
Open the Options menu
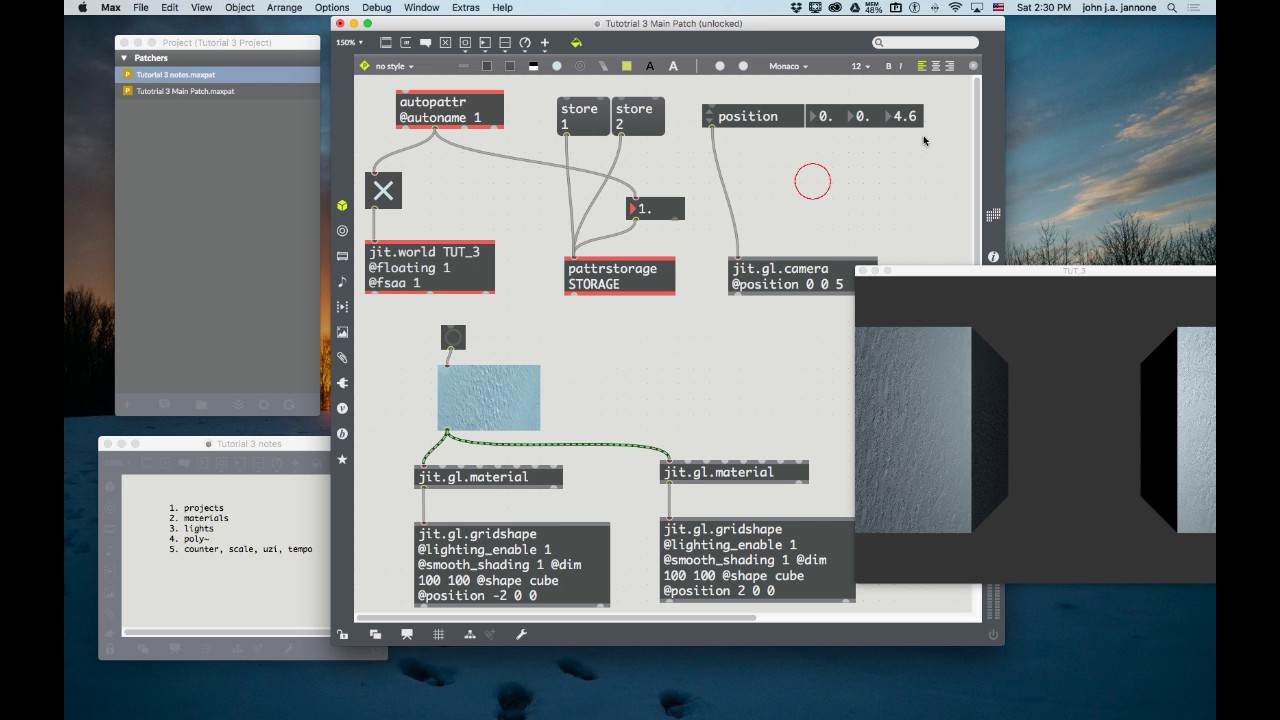pos(332,7)
